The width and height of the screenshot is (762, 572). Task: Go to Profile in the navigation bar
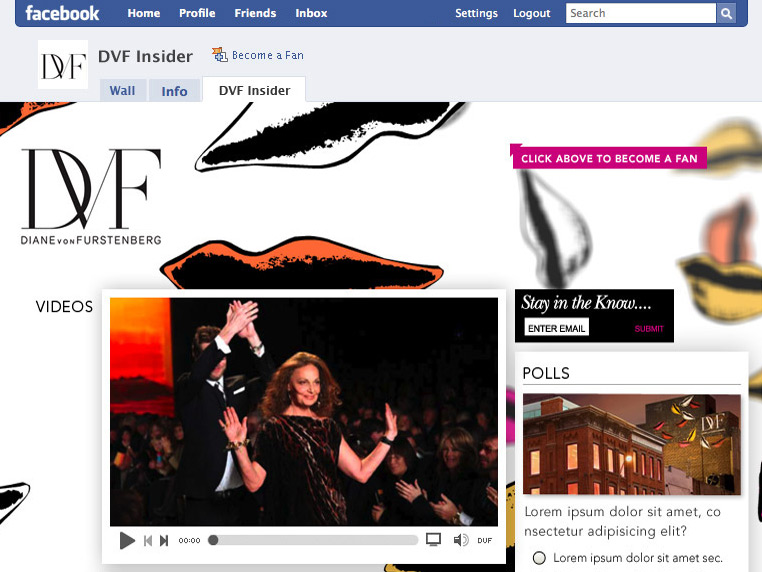[x=197, y=13]
